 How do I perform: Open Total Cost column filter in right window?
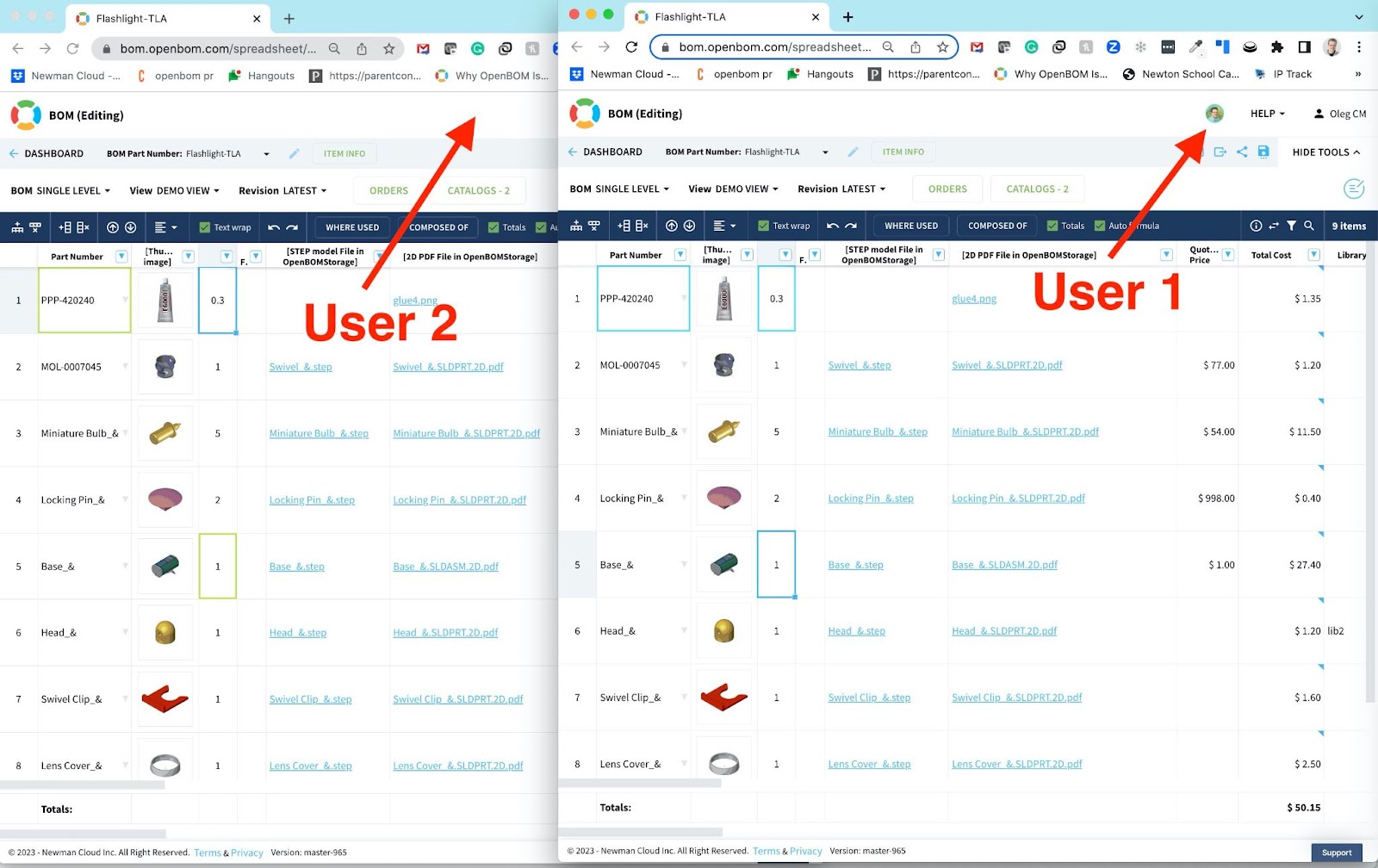tap(1314, 255)
